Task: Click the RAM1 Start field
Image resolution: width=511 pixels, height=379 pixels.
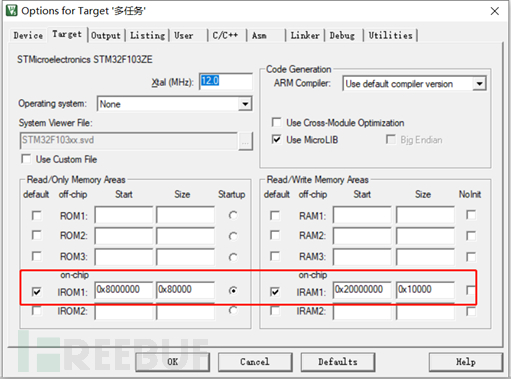Action: point(362,215)
